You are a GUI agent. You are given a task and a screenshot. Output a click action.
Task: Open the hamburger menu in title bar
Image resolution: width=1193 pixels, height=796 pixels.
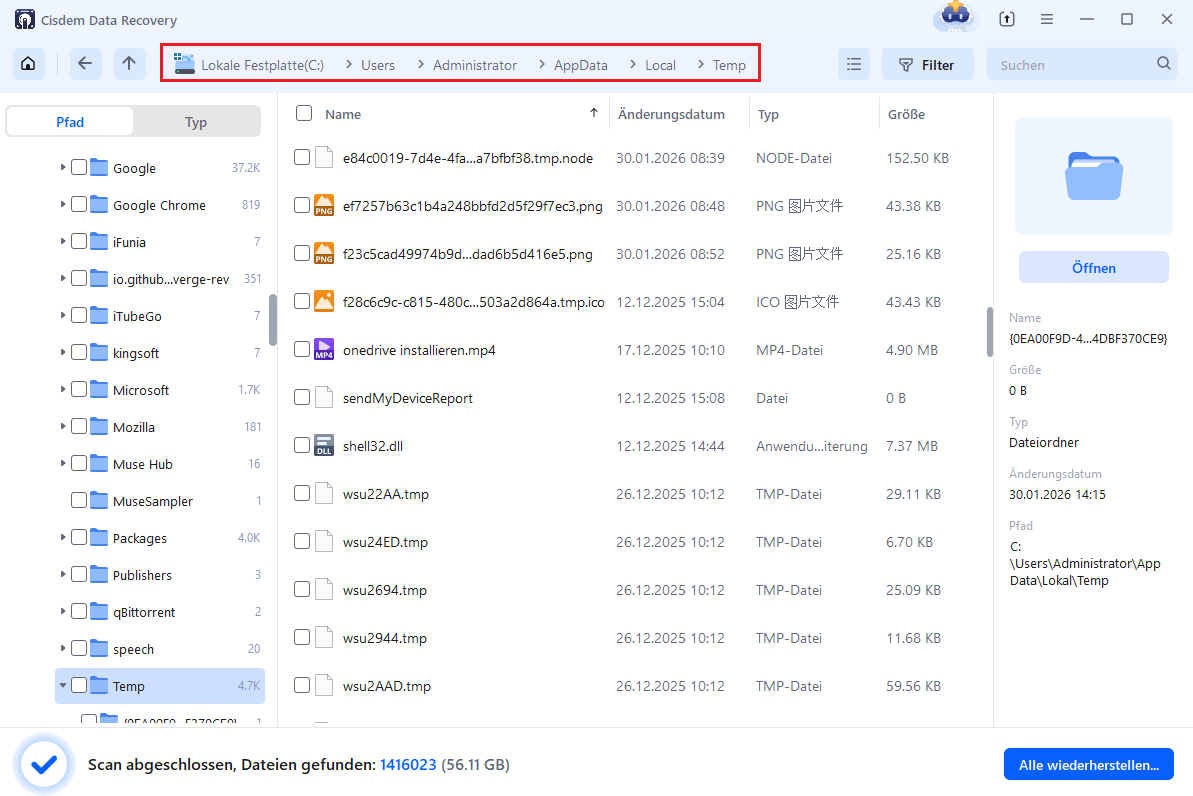1046,19
